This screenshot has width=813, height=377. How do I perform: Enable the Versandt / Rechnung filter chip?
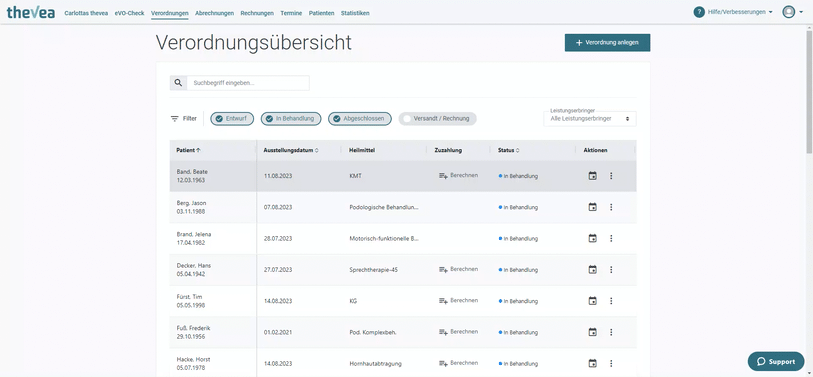437,119
